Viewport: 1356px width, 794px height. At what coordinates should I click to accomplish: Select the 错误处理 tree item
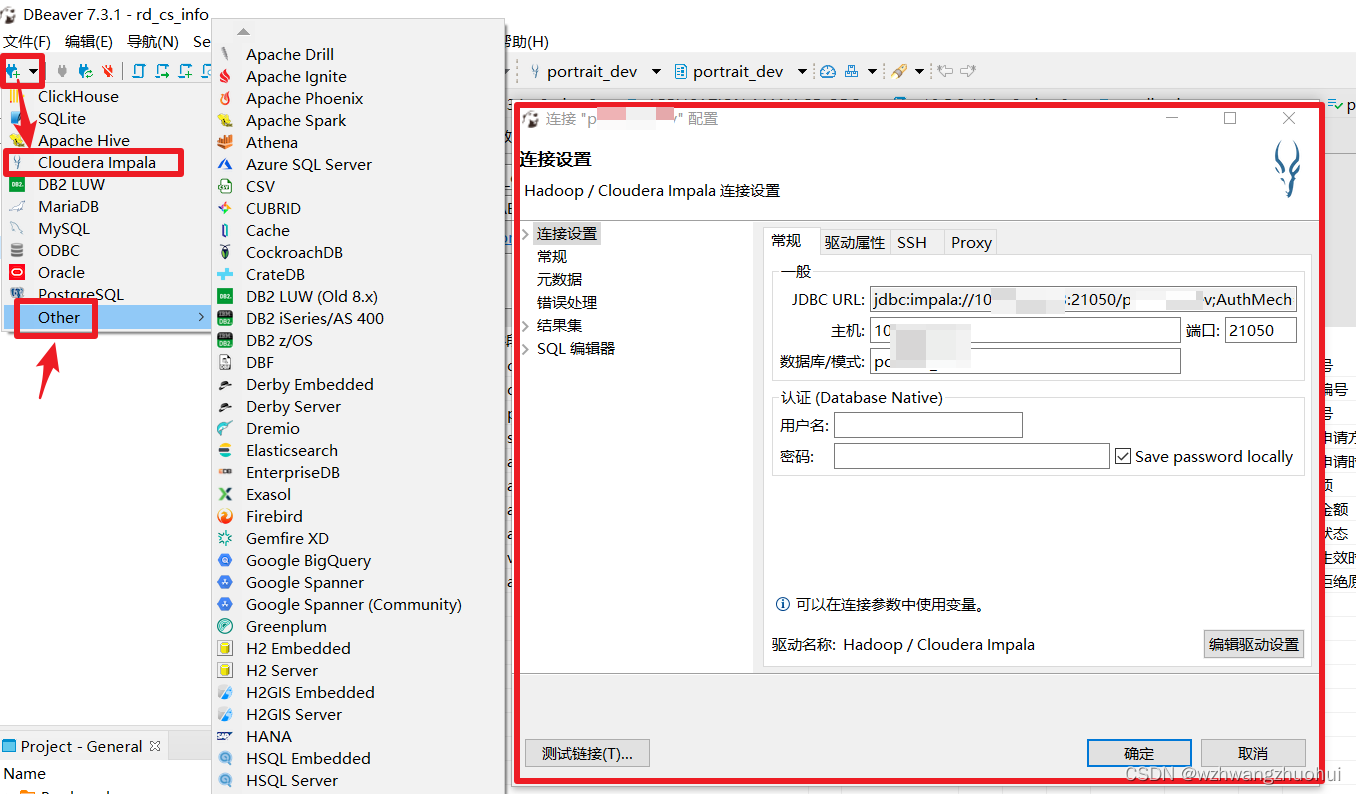point(567,302)
